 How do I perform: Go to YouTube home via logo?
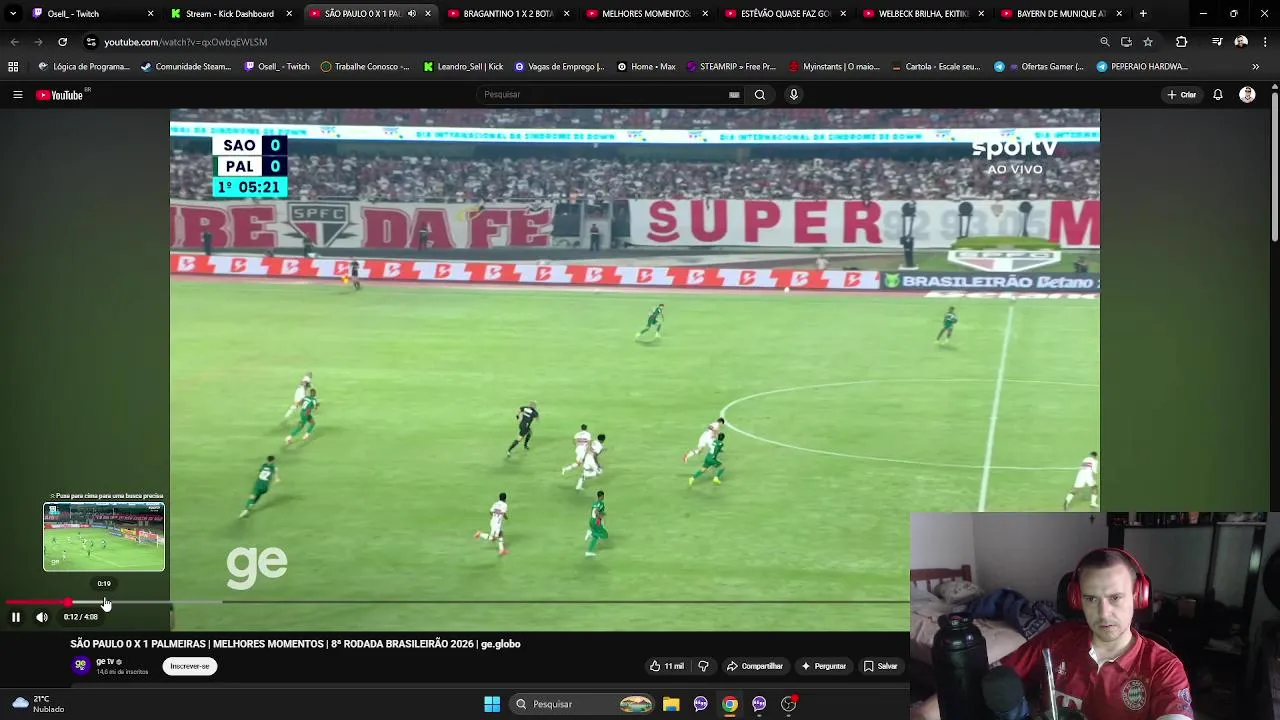(62, 95)
